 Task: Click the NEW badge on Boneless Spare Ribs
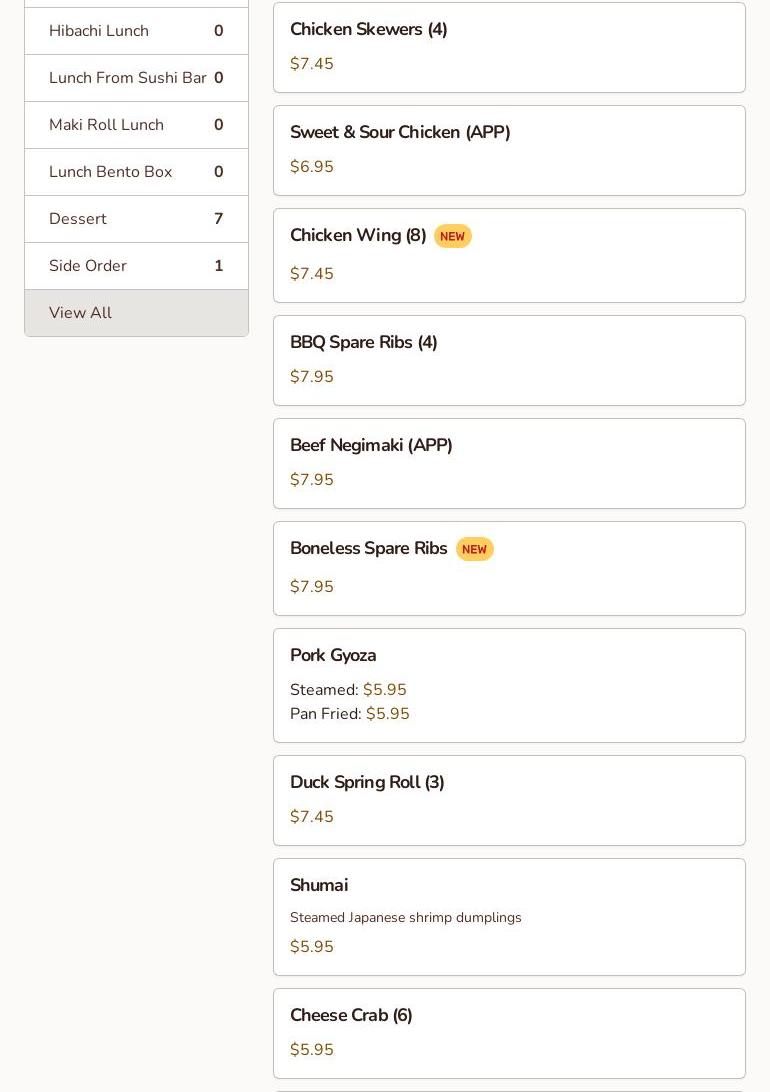[474, 549]
